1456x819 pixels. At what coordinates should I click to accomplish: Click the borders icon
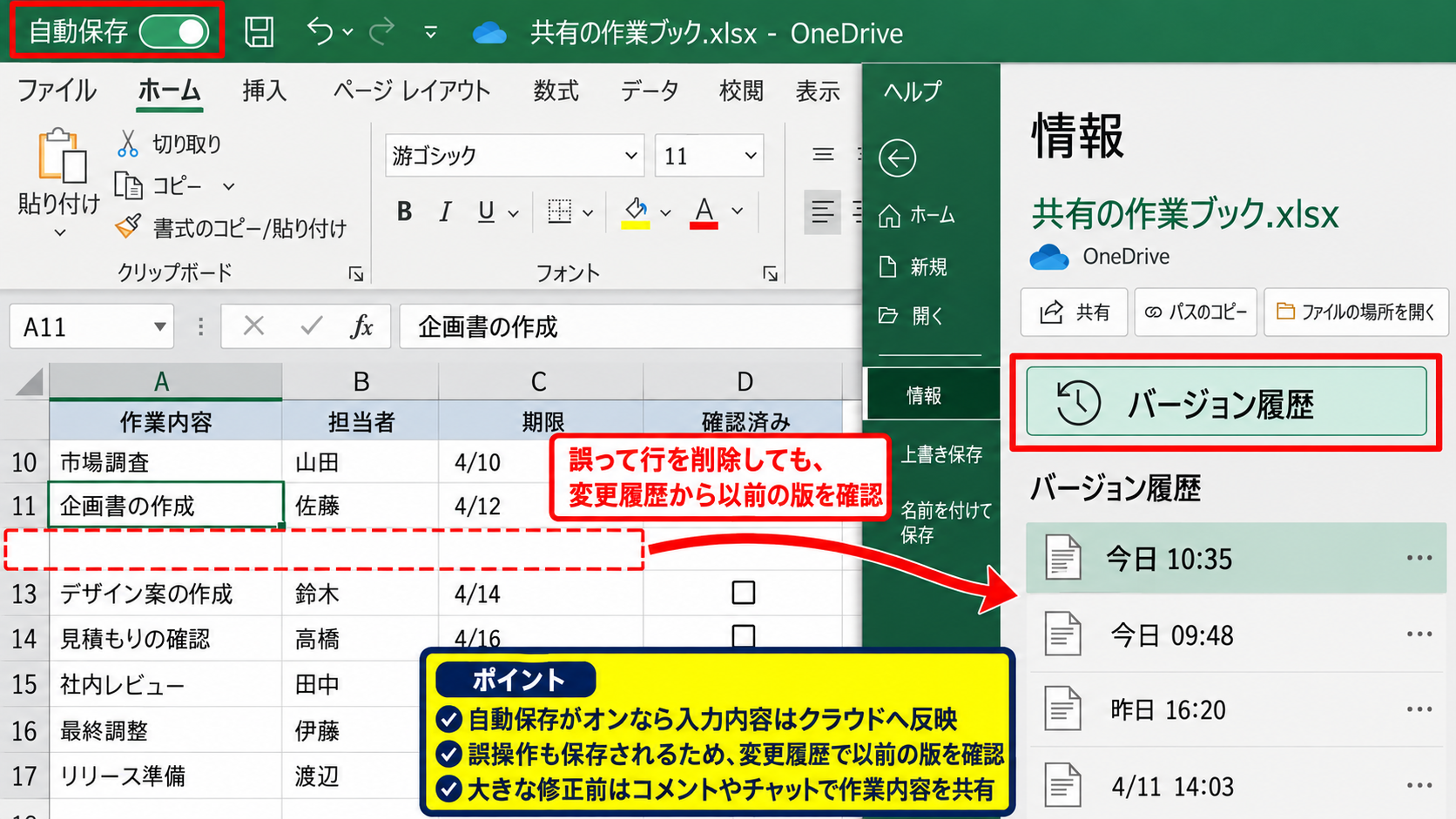(559, 211)
